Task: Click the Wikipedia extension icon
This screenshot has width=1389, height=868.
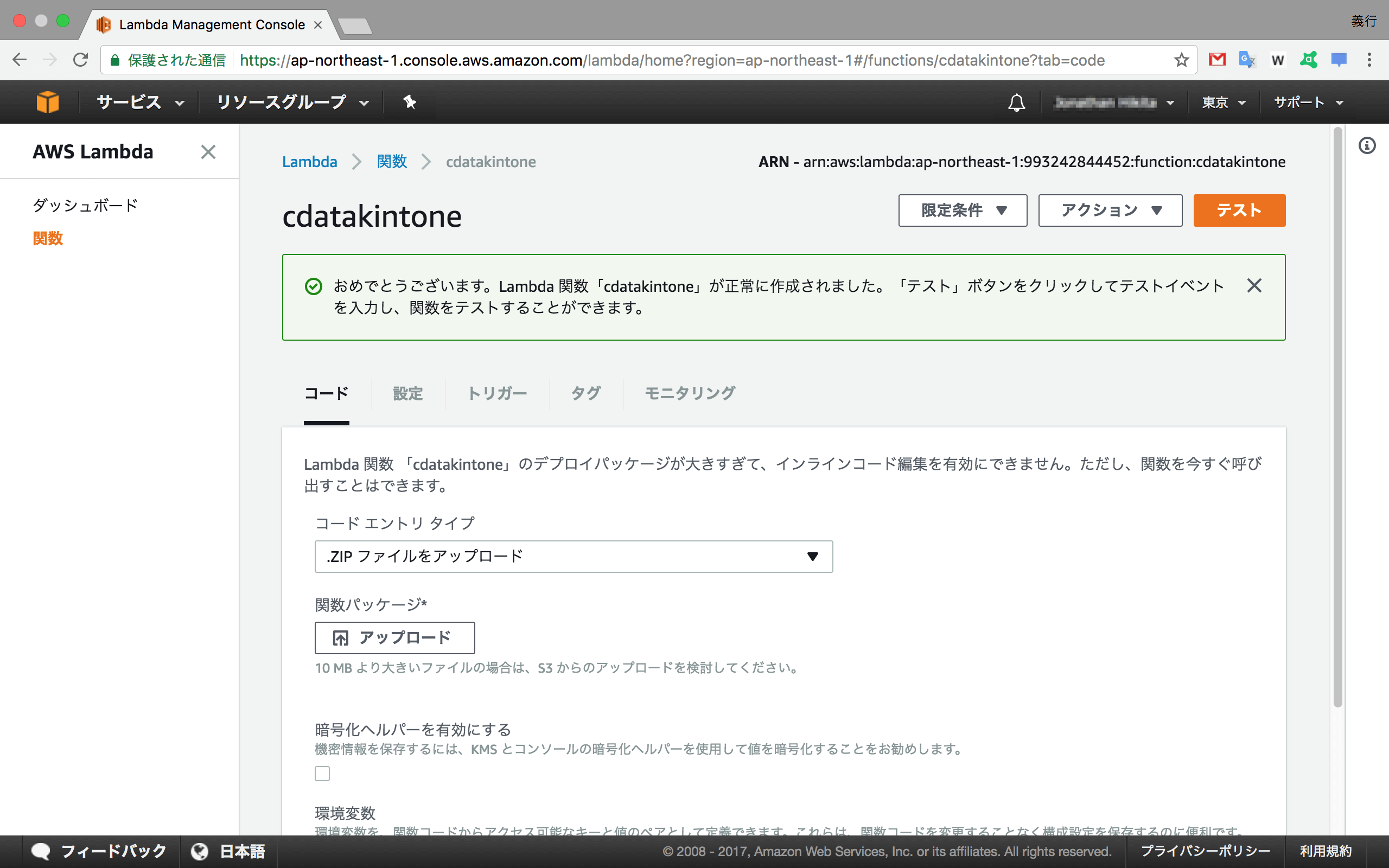Action: tap(1278, 59)
